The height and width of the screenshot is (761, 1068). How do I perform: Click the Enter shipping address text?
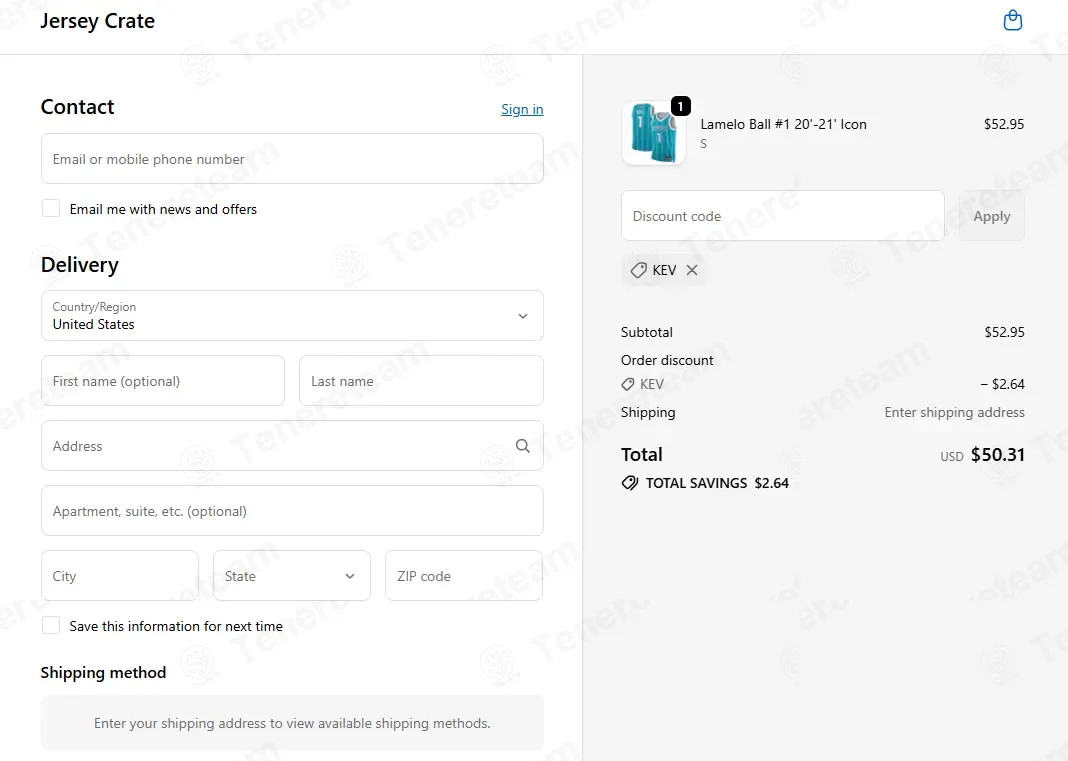pyautogui.click(x=954, y=412)
